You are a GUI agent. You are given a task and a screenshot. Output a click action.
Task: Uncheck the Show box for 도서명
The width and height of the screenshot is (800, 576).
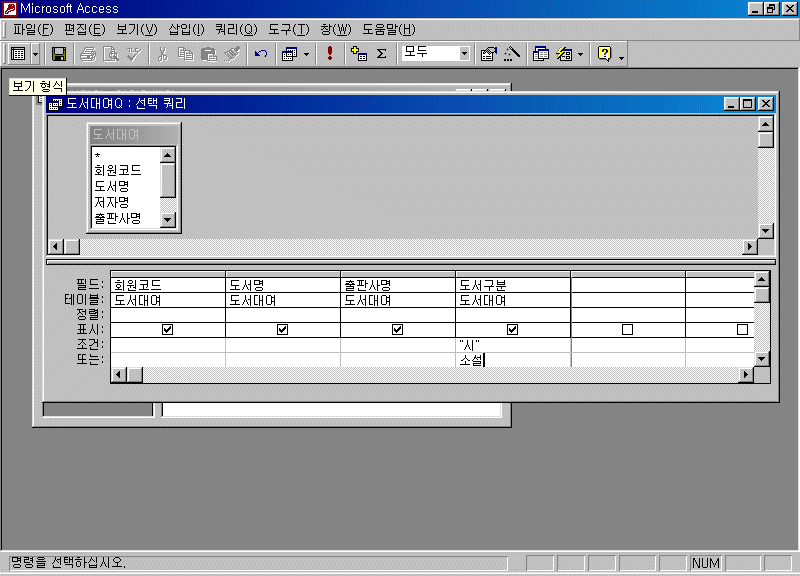[283, 330]
